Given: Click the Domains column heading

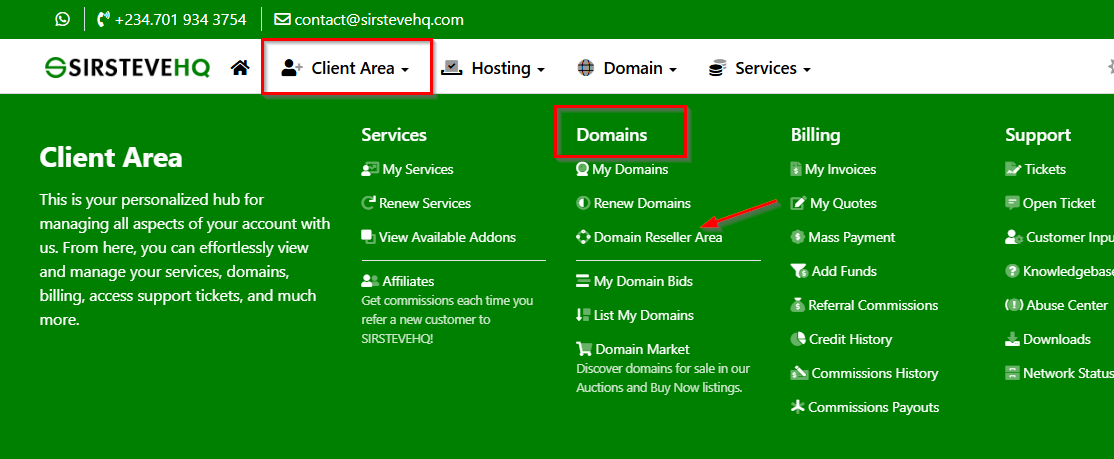Looking at the screenshot, I should (612, 134).
